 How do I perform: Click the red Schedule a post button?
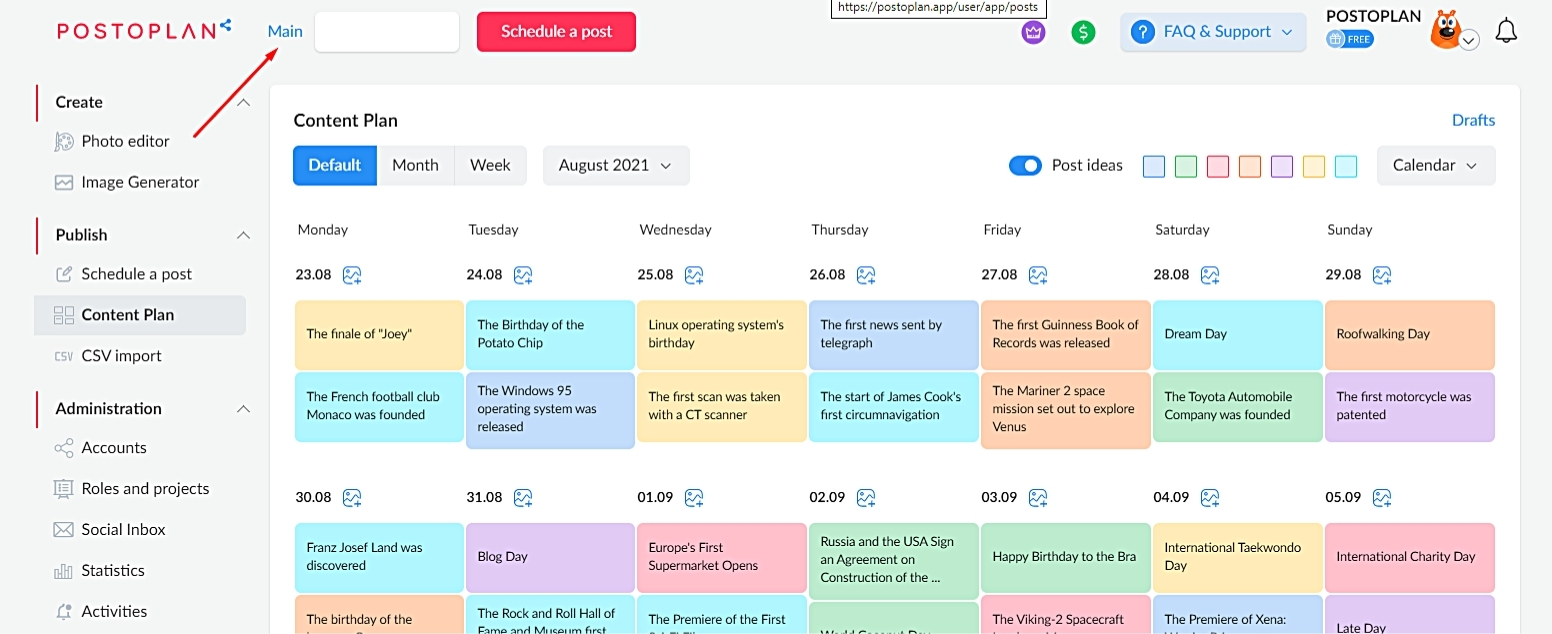click(556, 32)
